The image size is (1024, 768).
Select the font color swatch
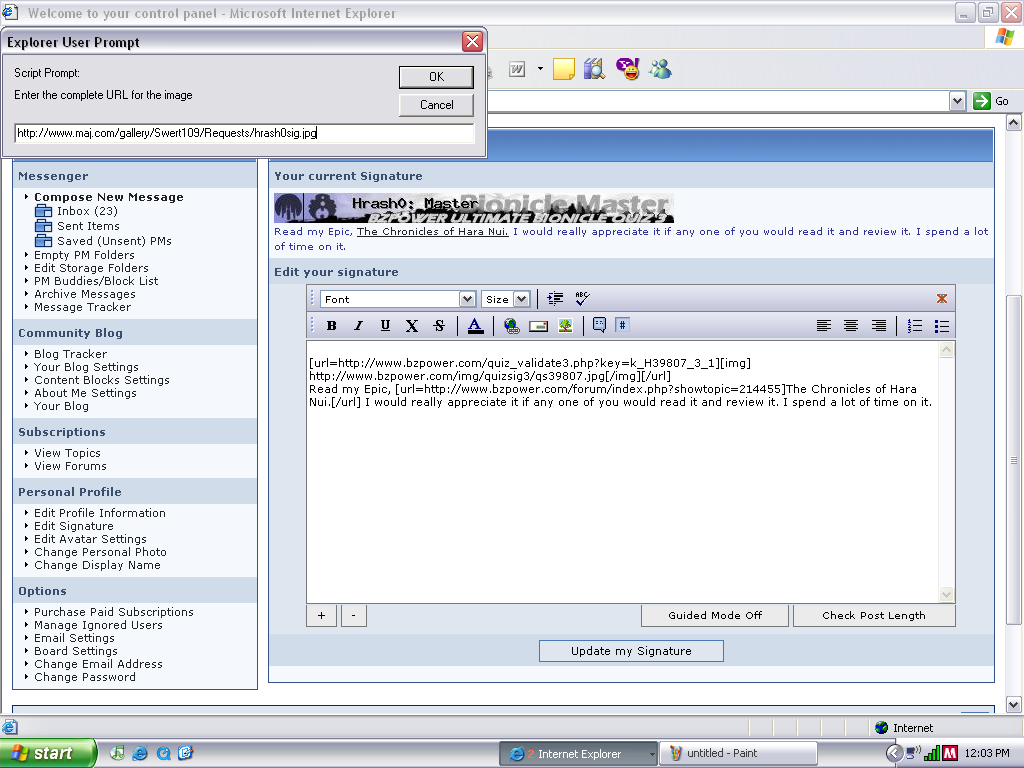pos(475,325)
